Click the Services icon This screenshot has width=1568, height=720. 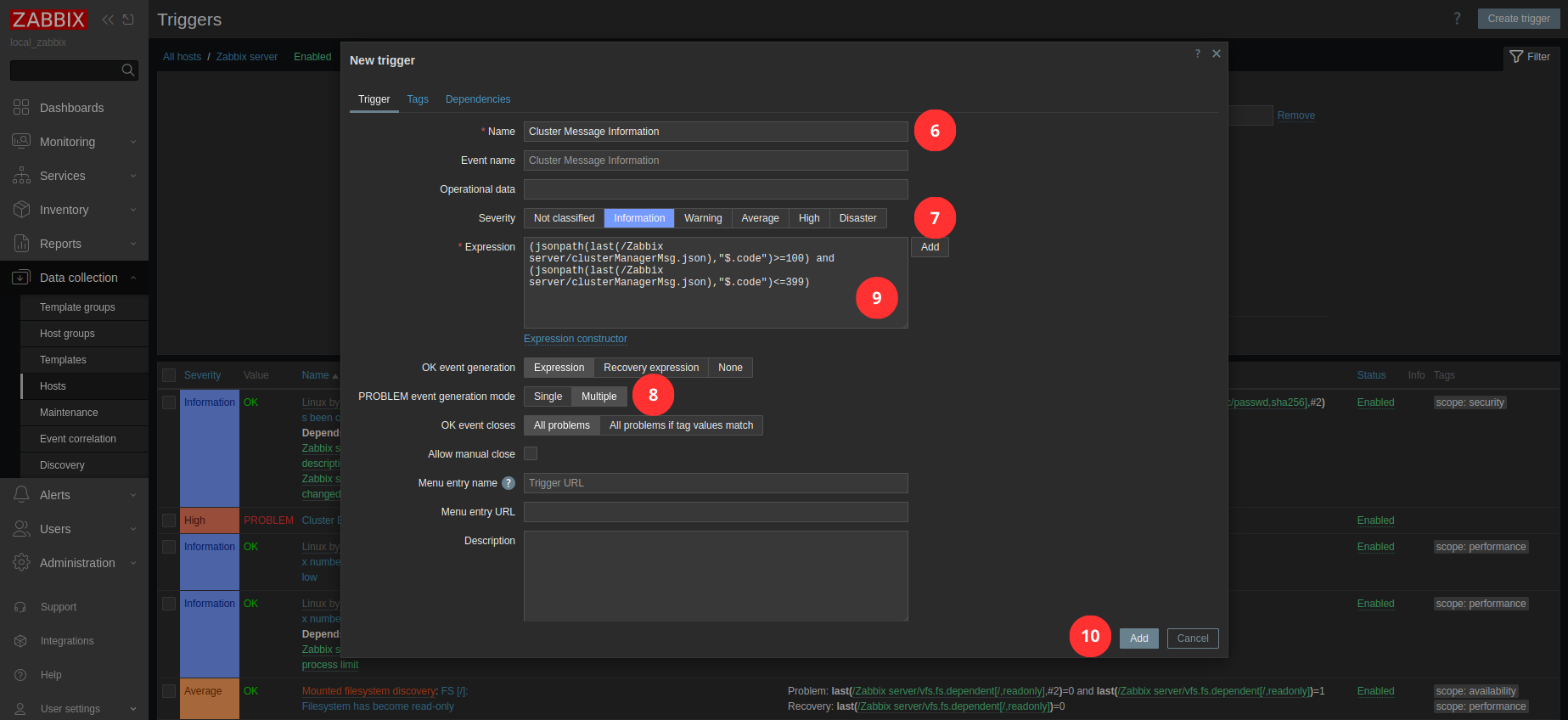(21, 175)
